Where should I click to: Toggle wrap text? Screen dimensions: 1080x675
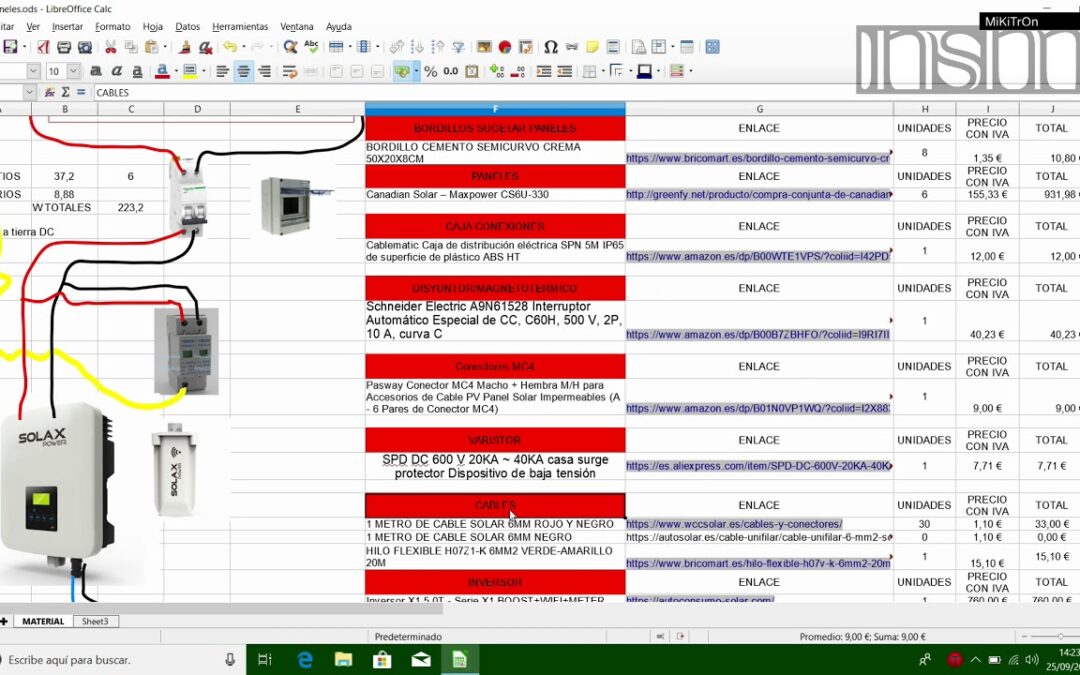point(289,71)
